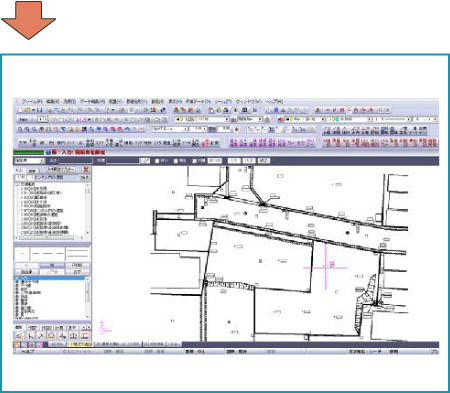Click the first text field in dark input bar
The image size is (450, 393).
tap(75, 161)
